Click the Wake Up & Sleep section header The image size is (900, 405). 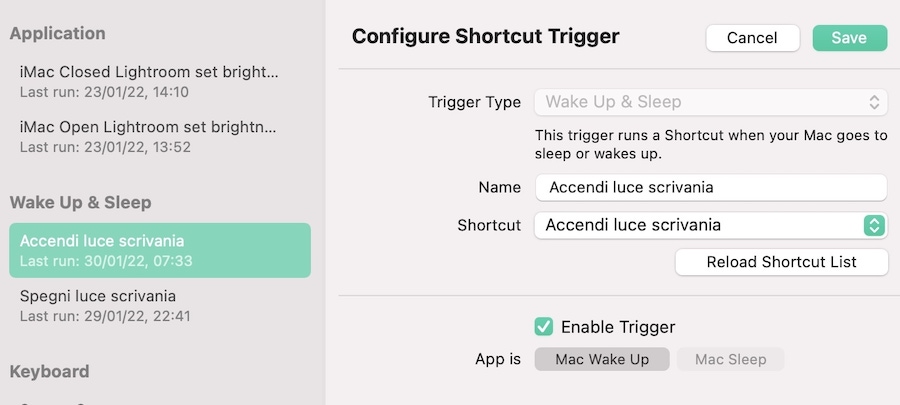(81, 202)
